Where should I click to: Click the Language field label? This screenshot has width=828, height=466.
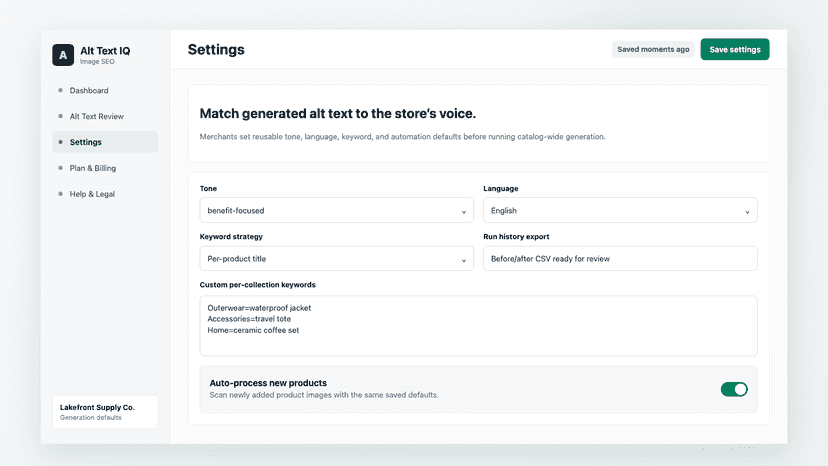pos(501,189)
